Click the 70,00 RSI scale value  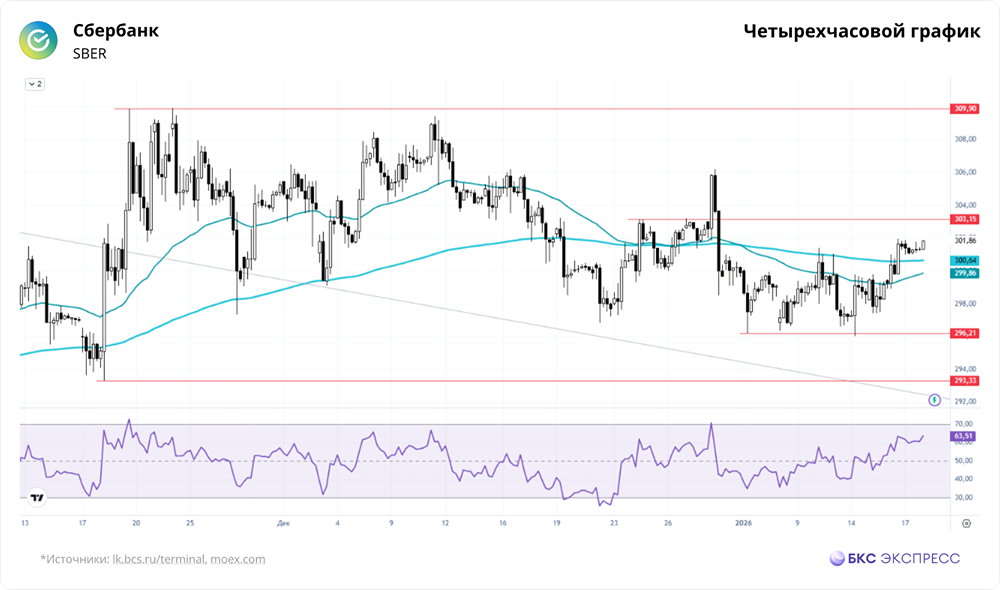[x=963, y=424]
